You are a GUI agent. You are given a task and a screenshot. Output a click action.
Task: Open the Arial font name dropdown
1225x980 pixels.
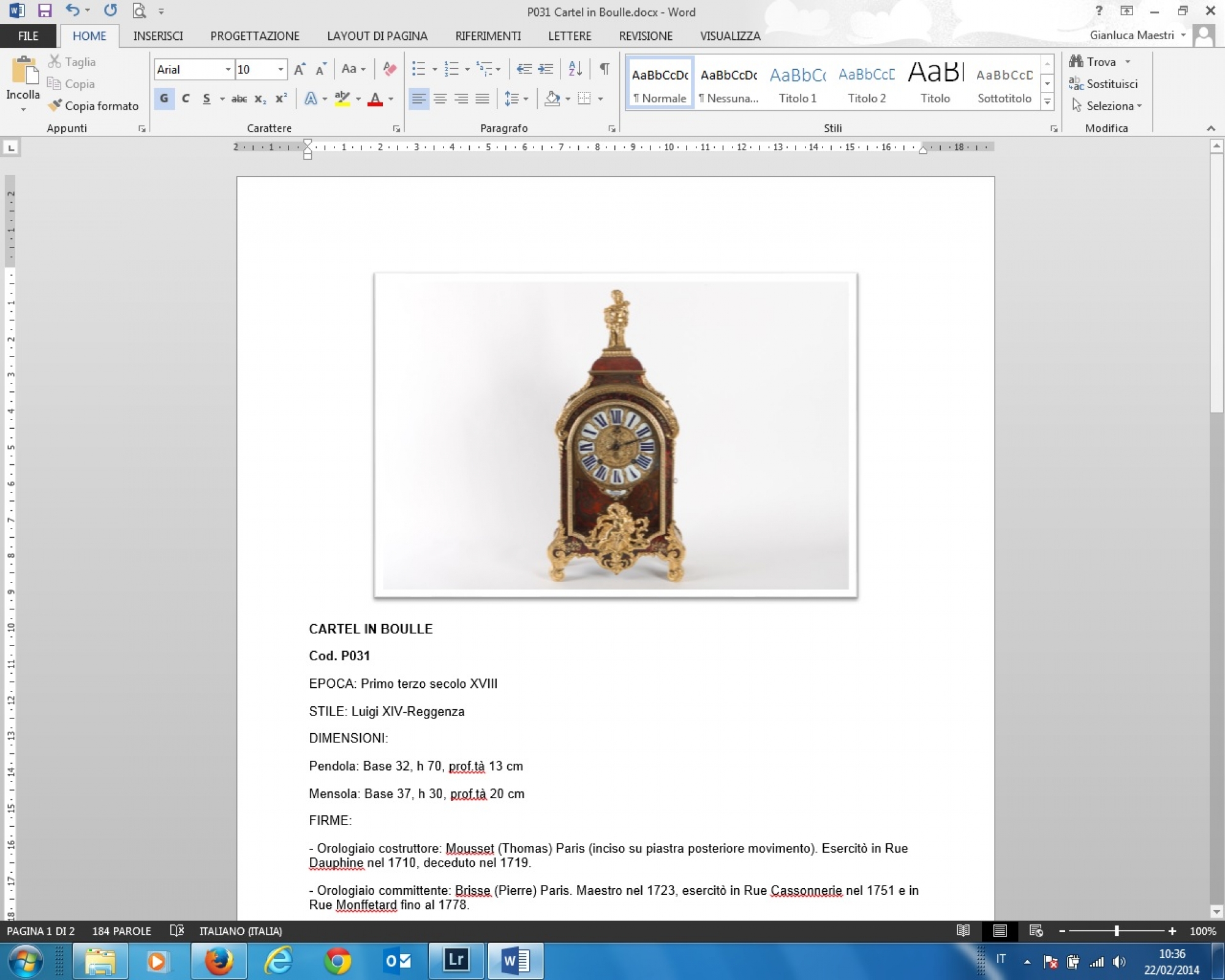(228, 69)
